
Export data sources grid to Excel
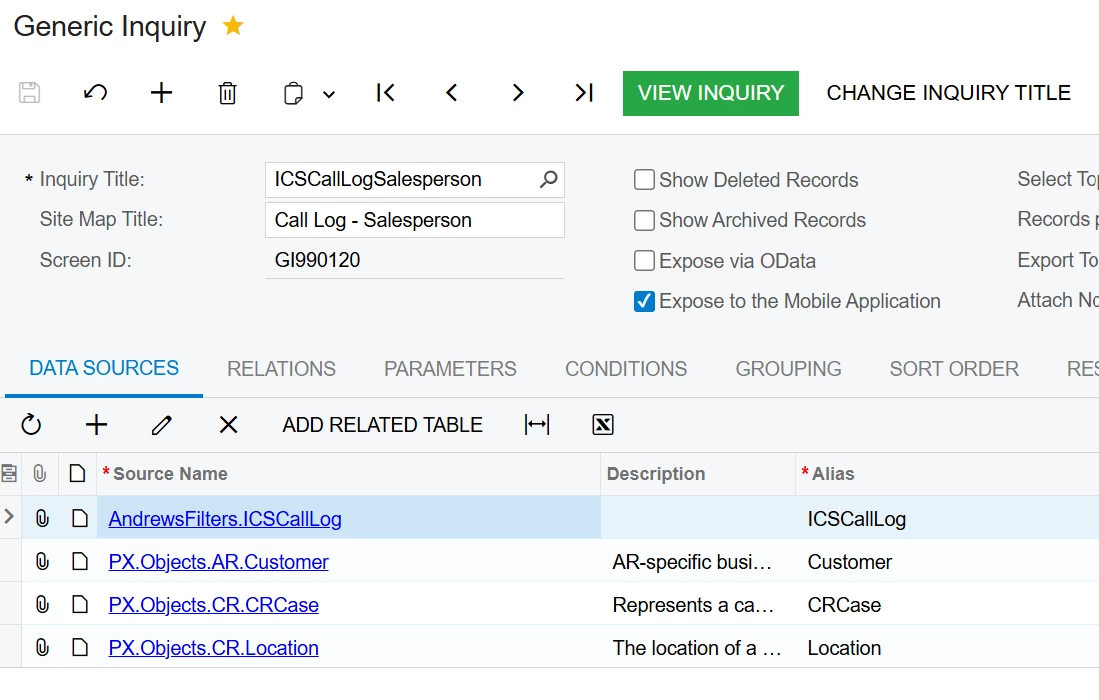coord(602,425)
